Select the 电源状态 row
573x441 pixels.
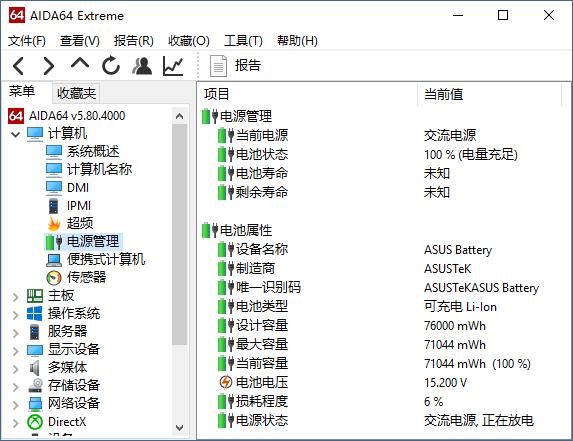click(x=383, y=420)
